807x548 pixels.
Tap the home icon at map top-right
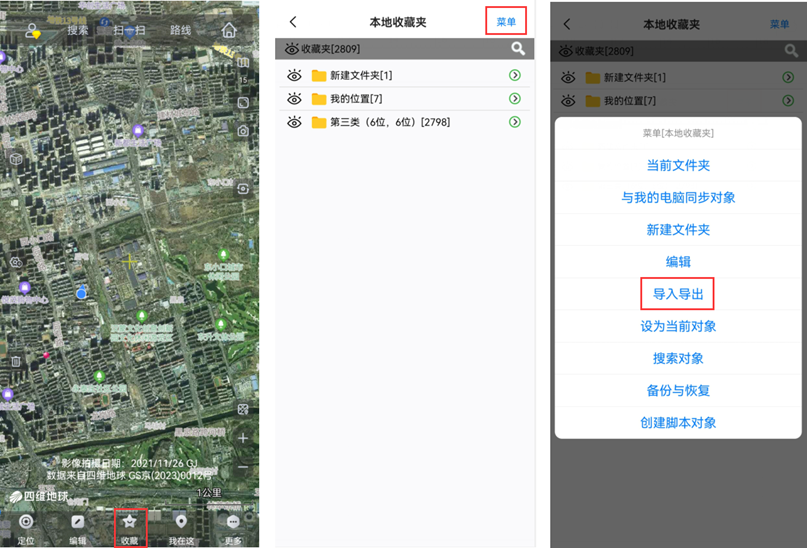pos(229,30)
